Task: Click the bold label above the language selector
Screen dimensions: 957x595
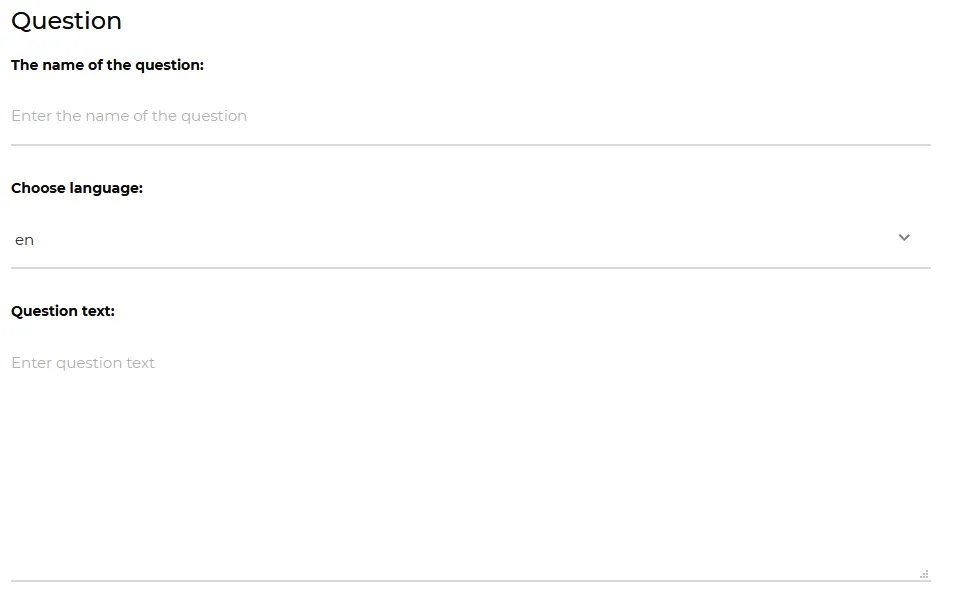Action: click(77, 188)
